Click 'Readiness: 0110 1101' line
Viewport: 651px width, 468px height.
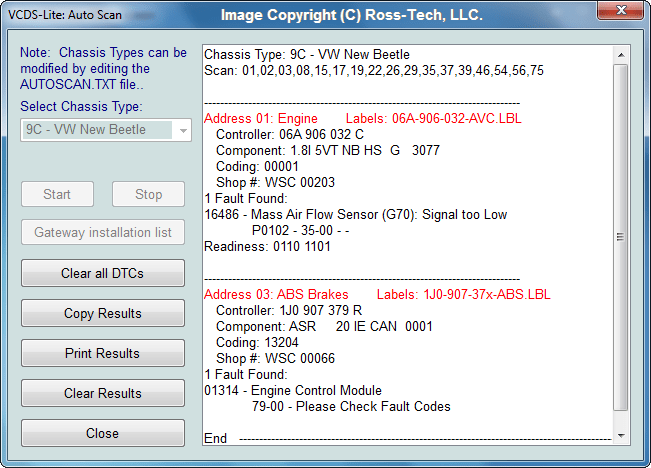pos(267,247)
